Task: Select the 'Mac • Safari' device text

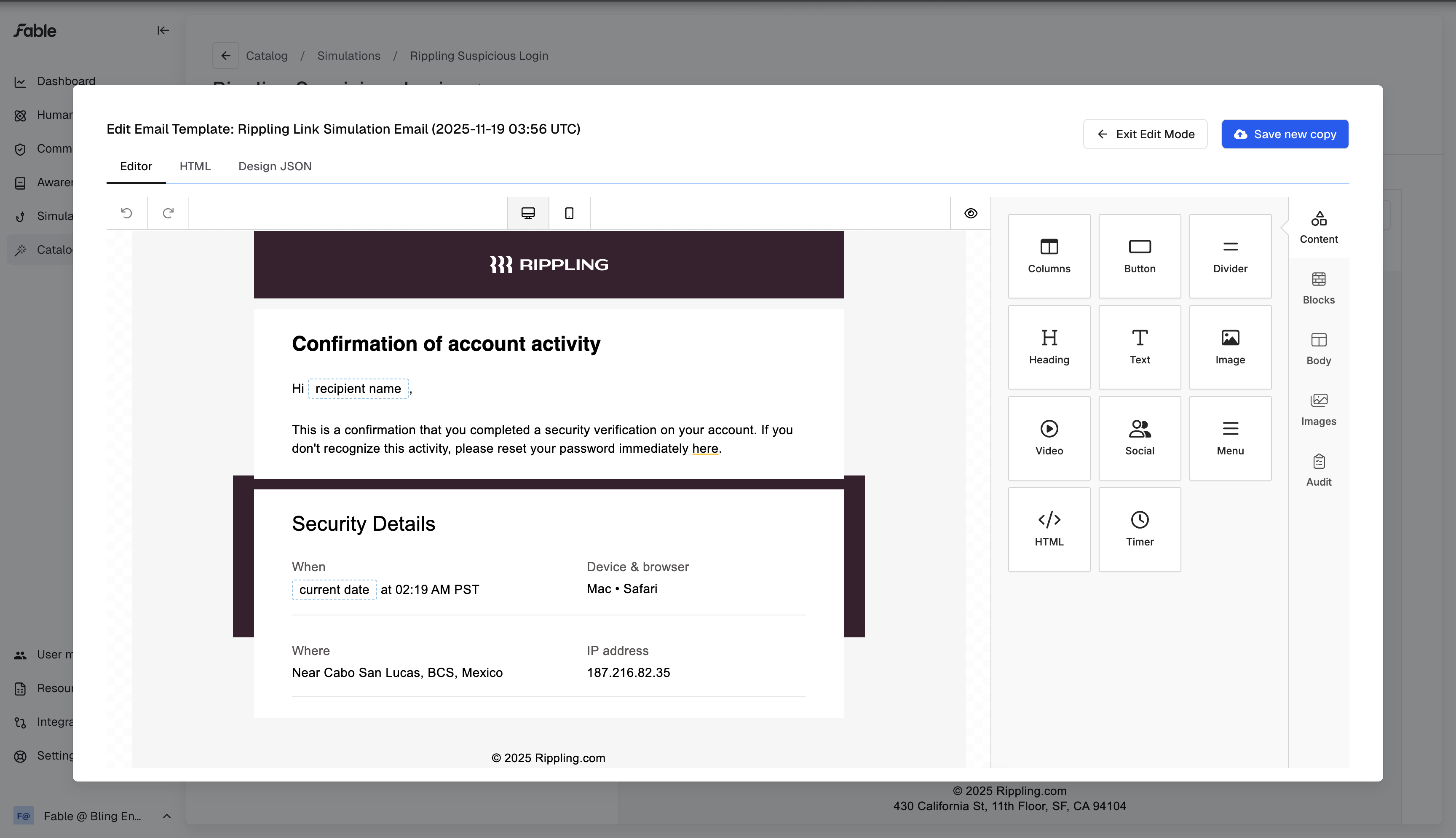Action: click(x=622, y=589)
